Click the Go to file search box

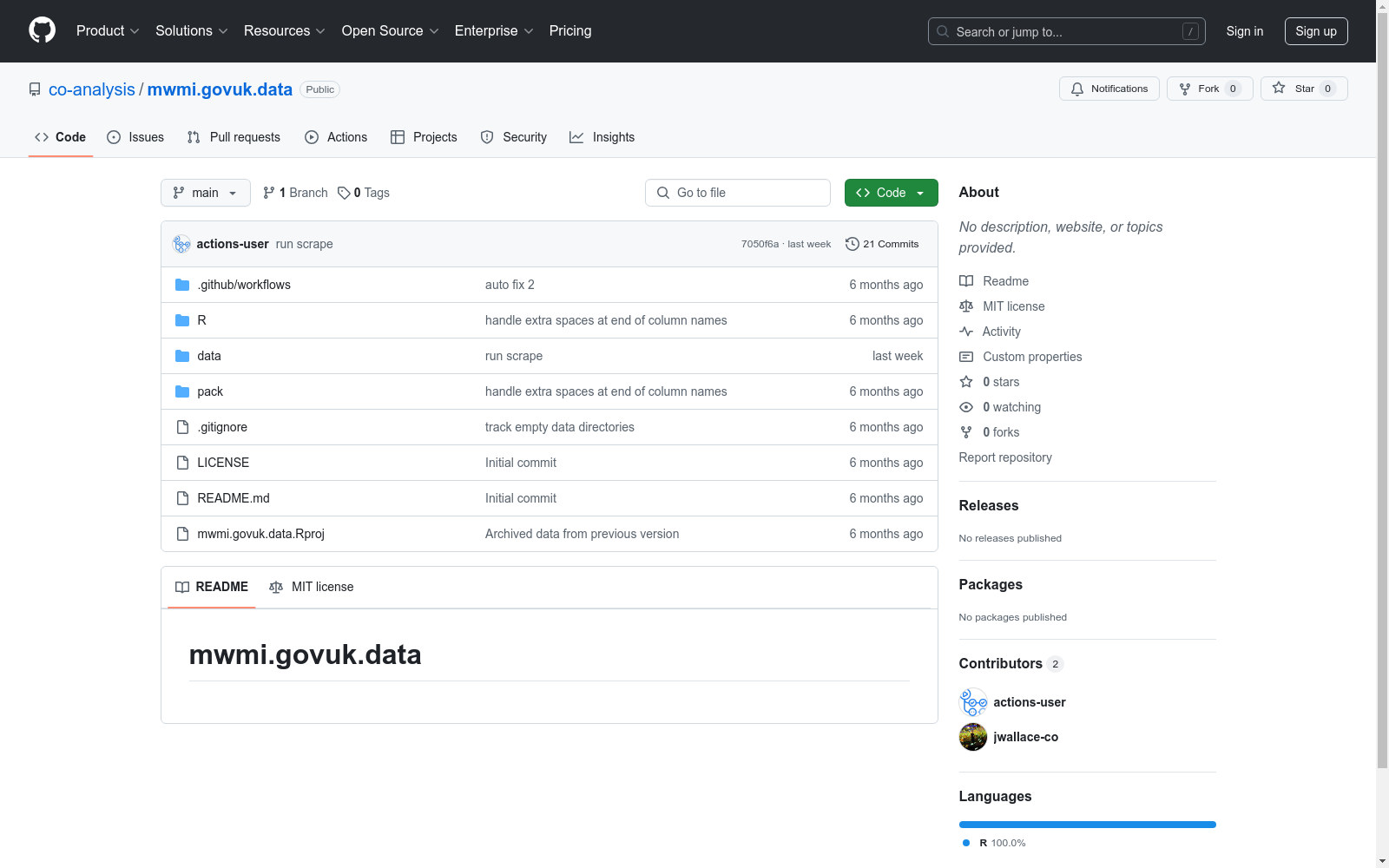pyautogui.click(x=738, y=193)
